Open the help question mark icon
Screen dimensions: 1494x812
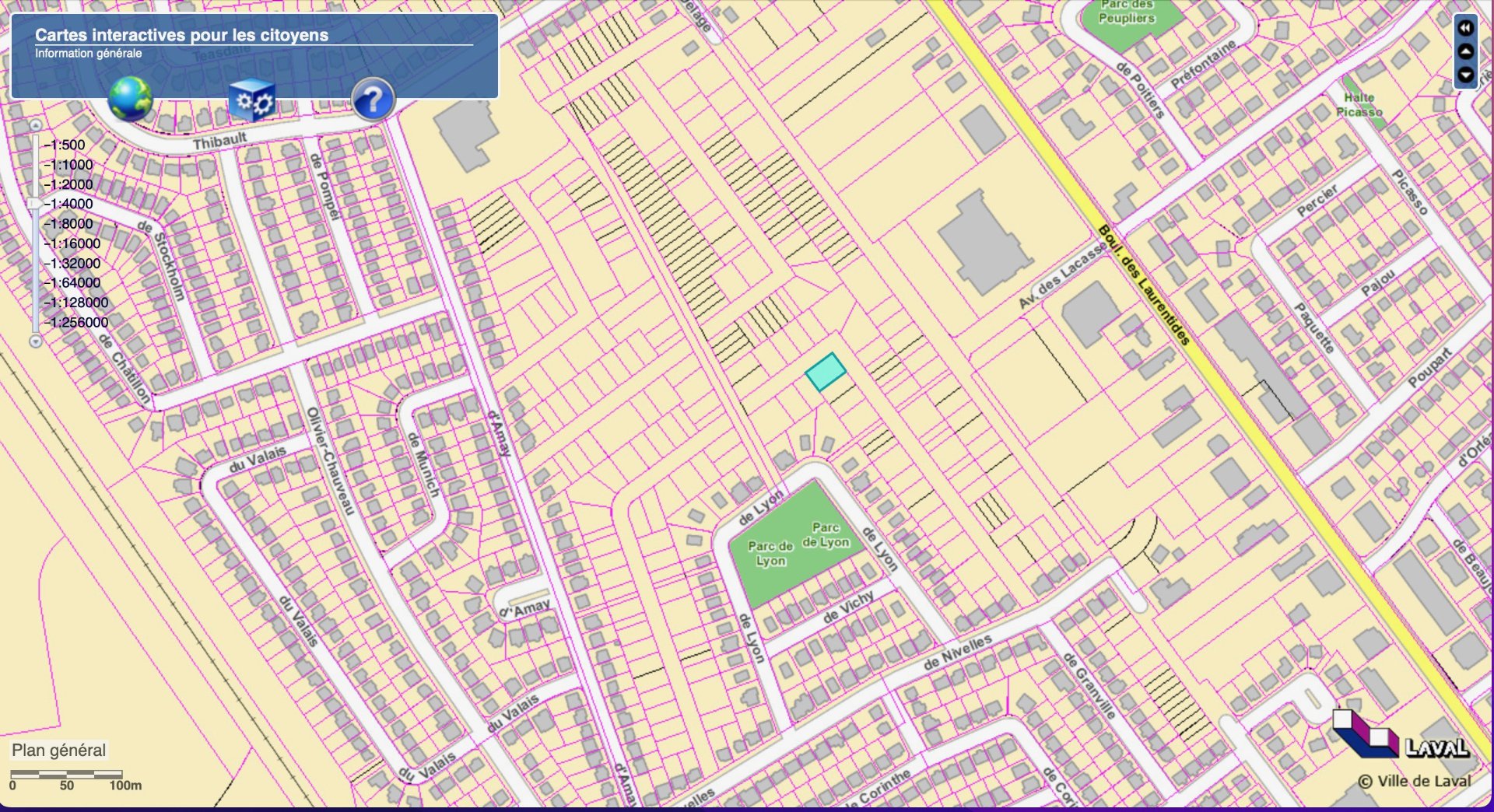tap(373, 100)
